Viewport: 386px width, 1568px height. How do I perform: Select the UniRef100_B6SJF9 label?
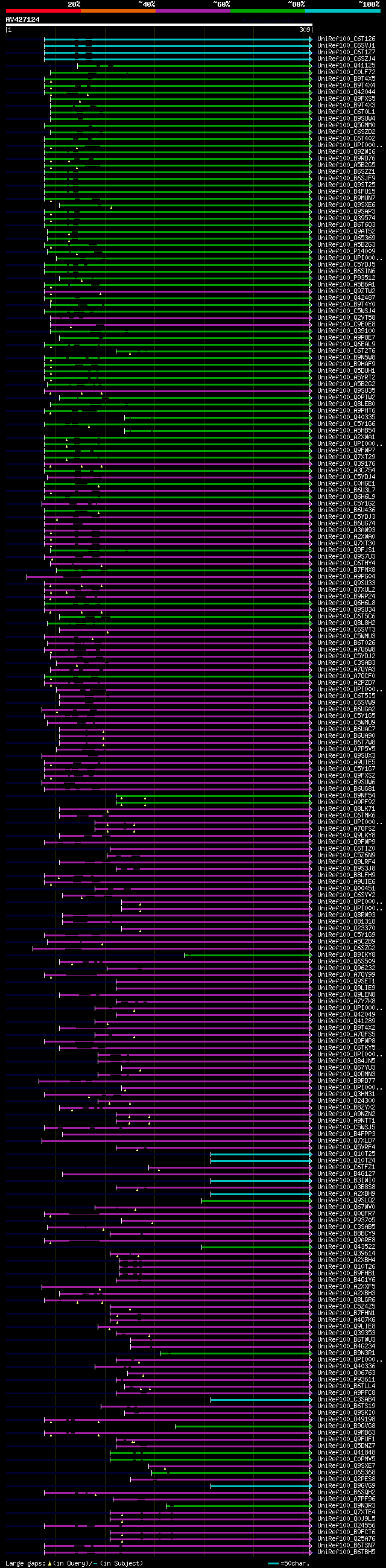coord(346,179)
